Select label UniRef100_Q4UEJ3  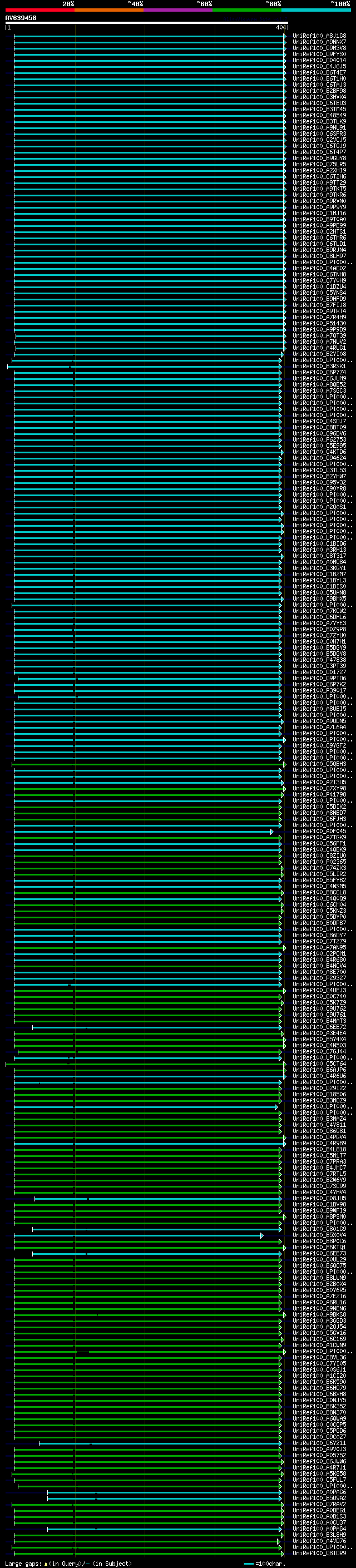pos(319,991)
